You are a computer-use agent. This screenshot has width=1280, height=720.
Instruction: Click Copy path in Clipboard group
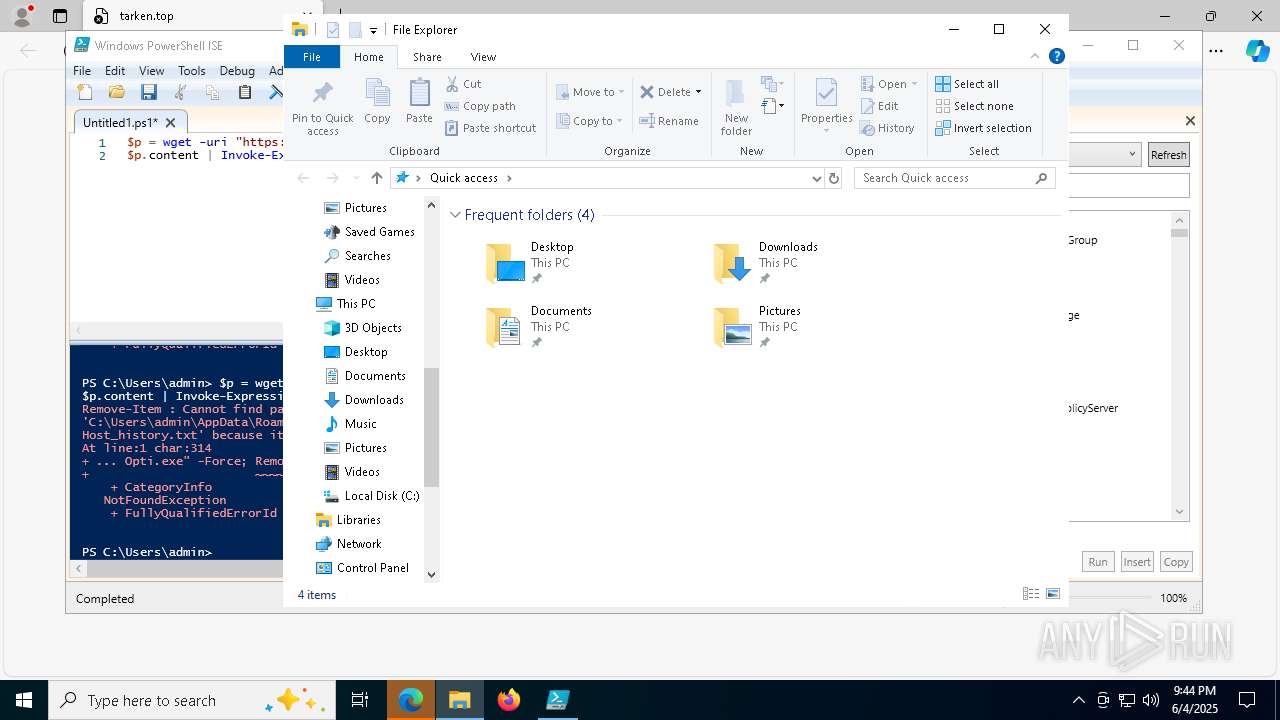coord(480,106)
